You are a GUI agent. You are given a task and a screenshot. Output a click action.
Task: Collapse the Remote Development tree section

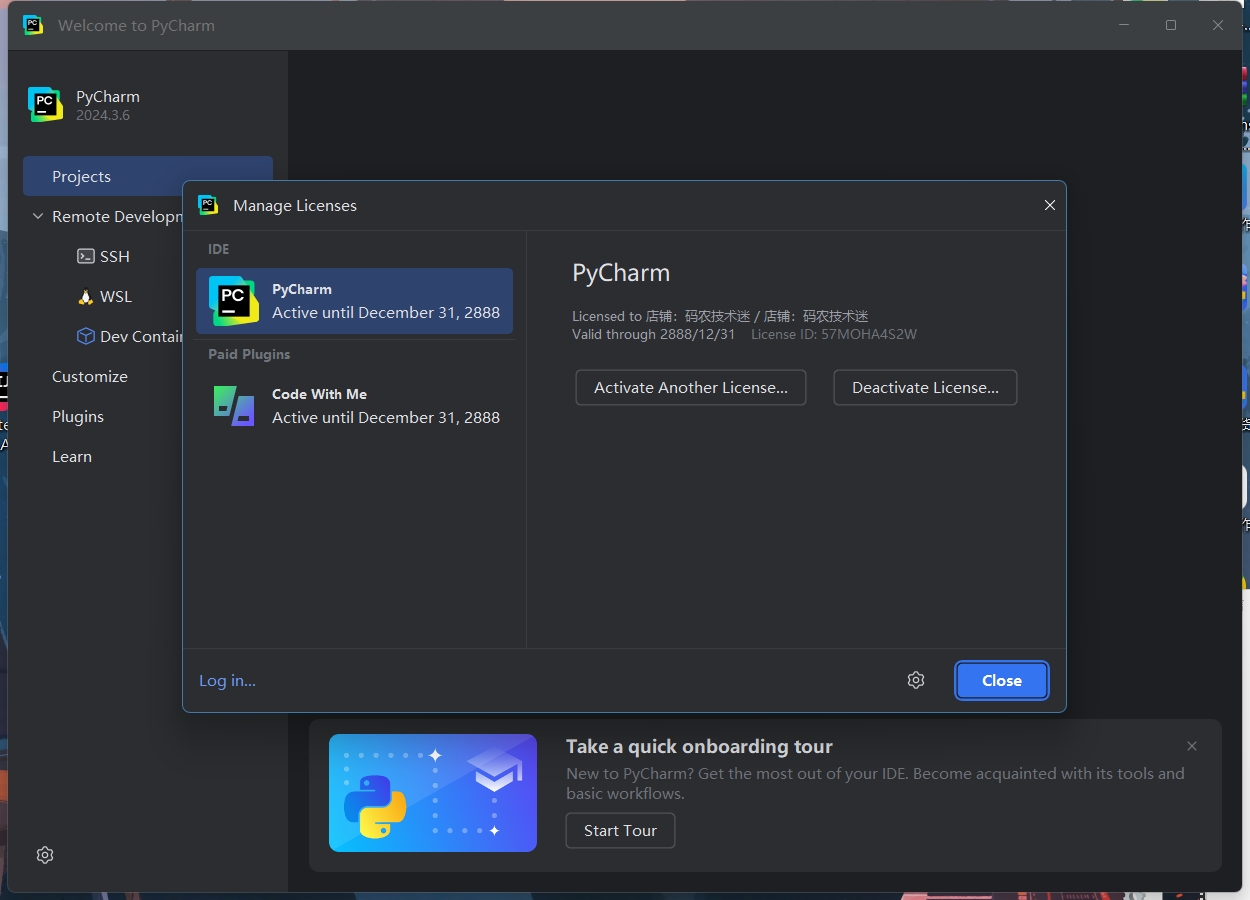pyautogui.click(x=38, y=216)
